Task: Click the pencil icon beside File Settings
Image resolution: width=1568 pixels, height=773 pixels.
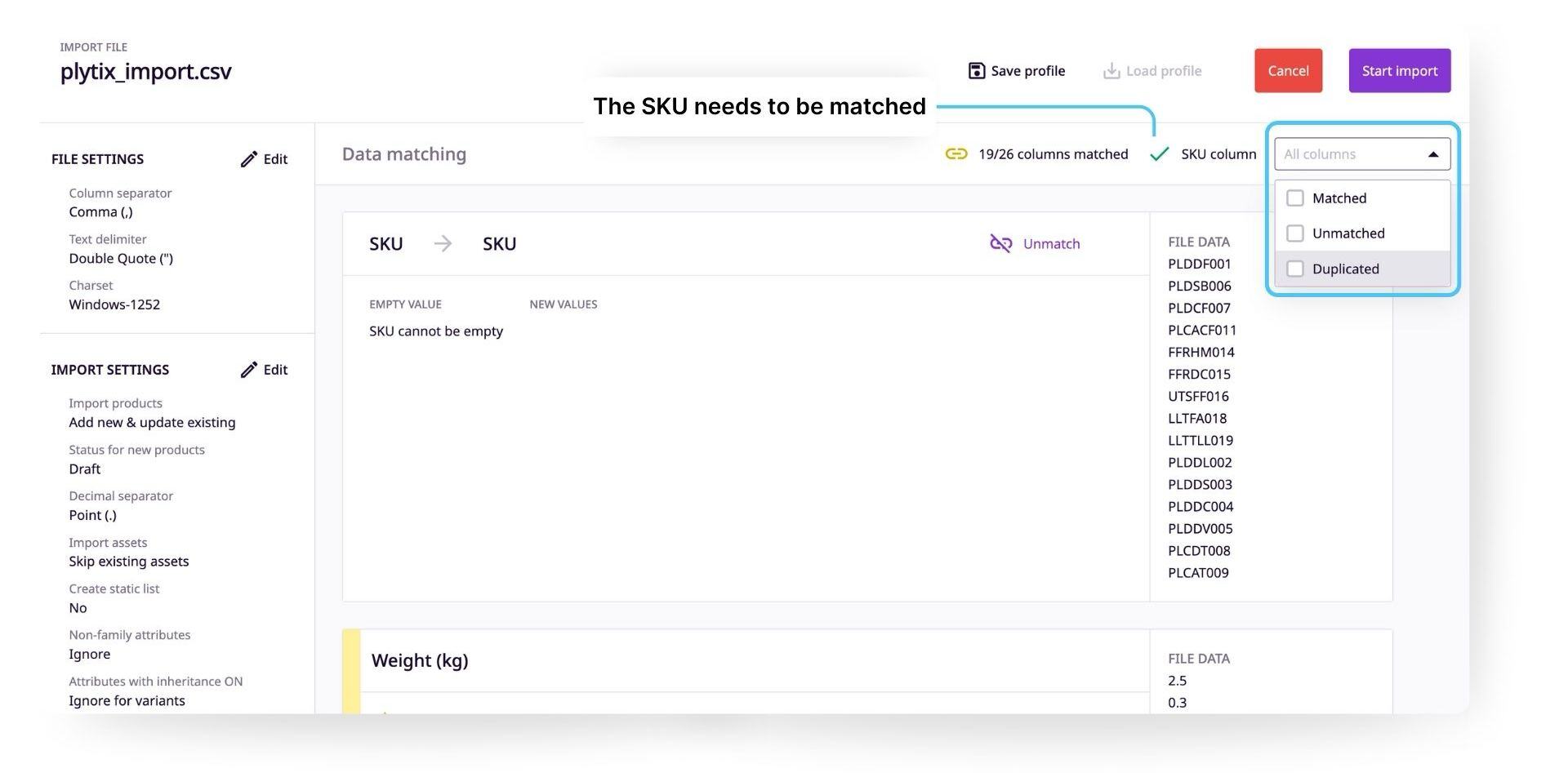Action: [x=249, y=159]
